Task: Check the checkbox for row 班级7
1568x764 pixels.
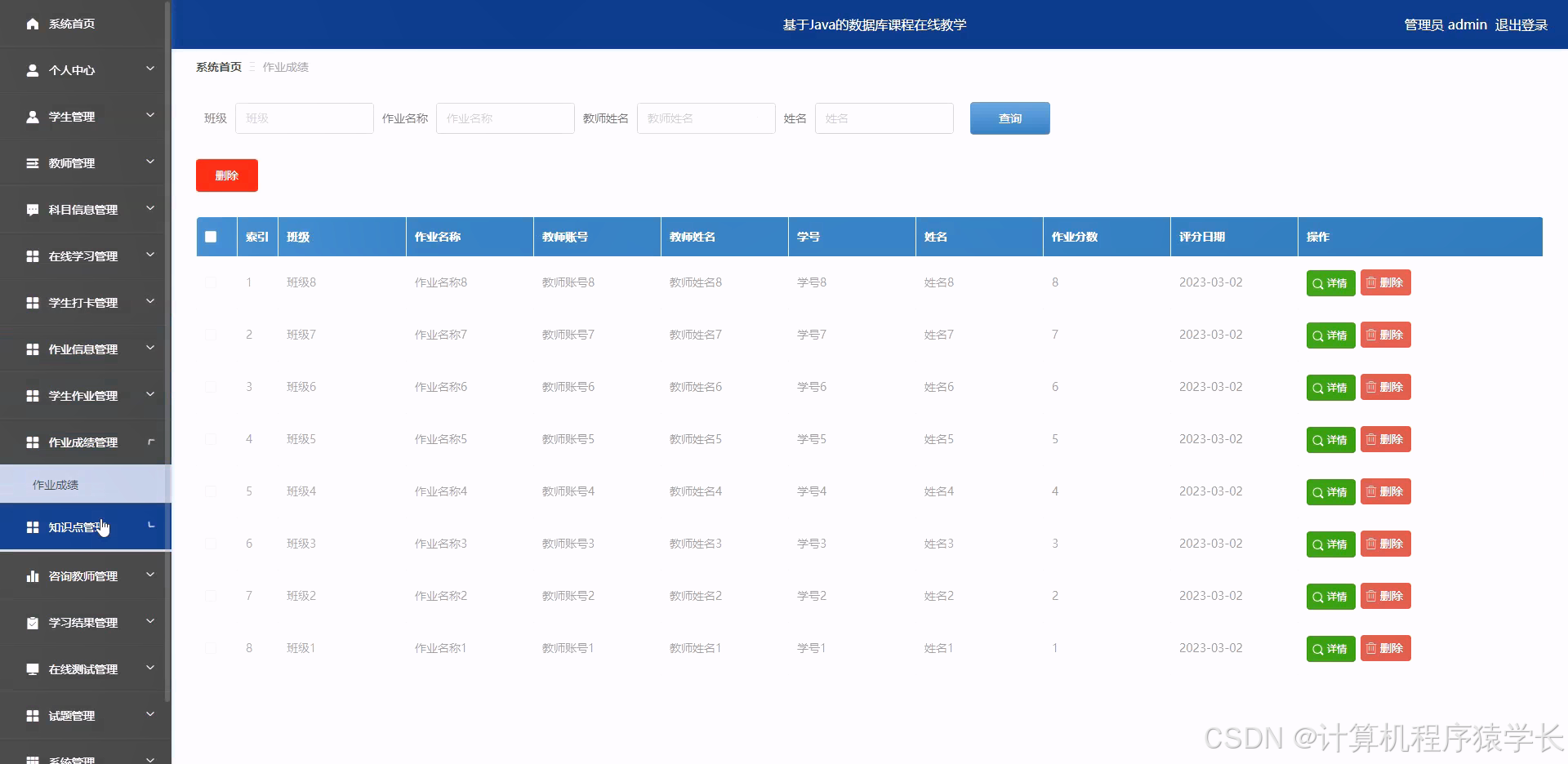Action: [x=211, y=335]
